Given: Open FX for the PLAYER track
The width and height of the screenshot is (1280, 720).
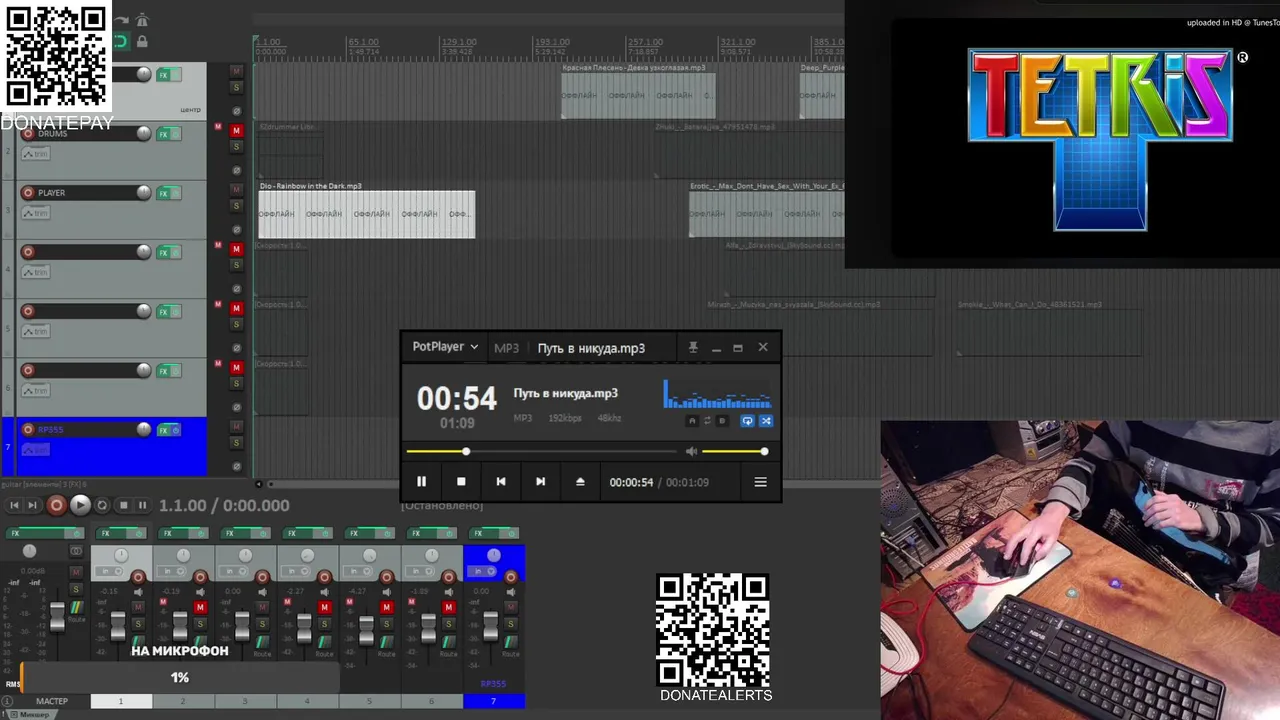Looking at the screenshot, I should pos(163,193).
